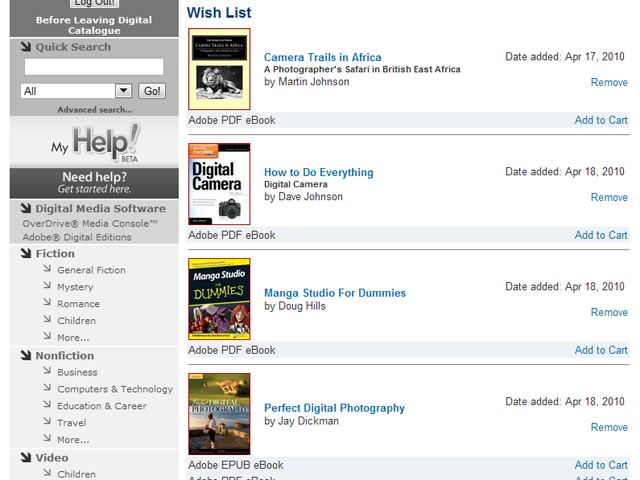Open OverDrive Media Console link
The height and width of the screenshot is (480, 640).
(x=90, y=224)
